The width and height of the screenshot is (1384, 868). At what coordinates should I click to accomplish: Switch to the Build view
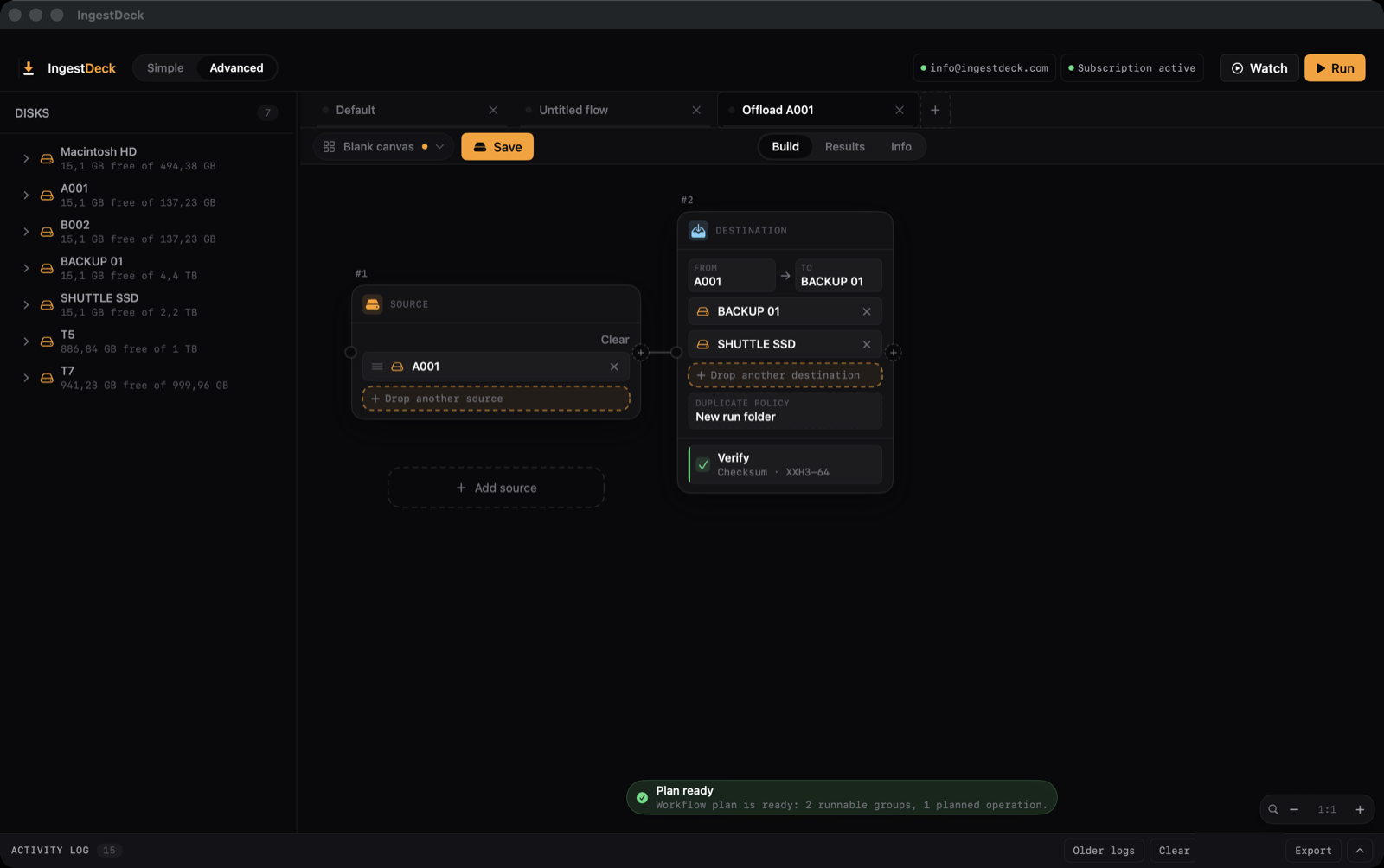[x=785, y=147]
